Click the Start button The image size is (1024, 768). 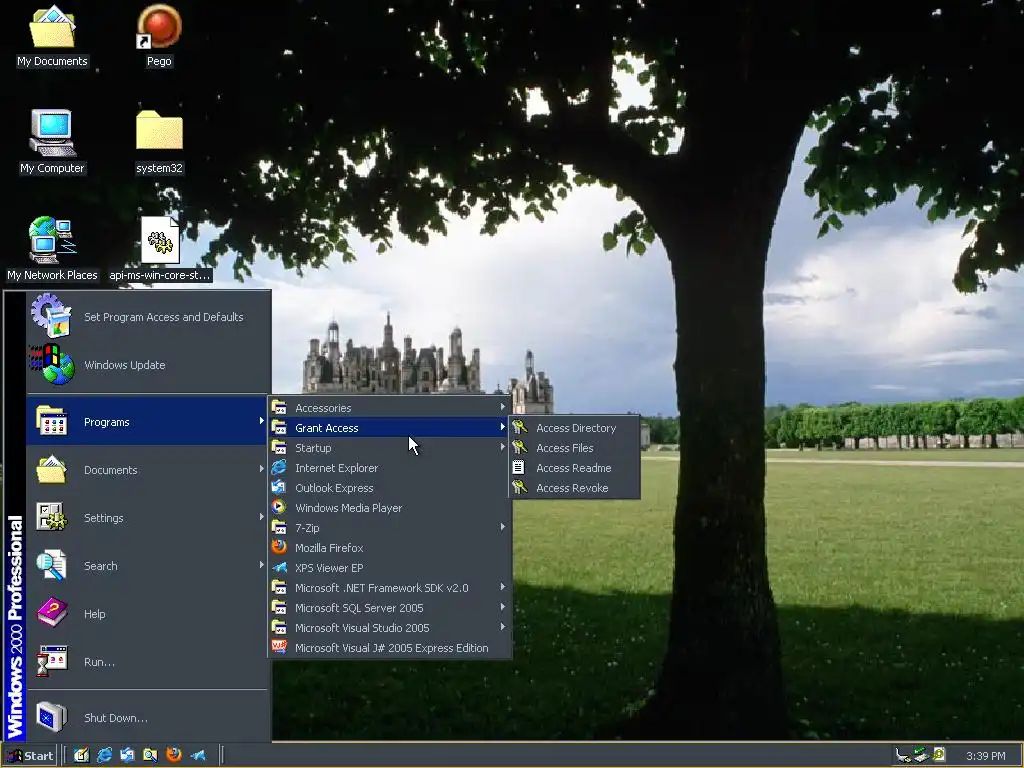(30, 756)
